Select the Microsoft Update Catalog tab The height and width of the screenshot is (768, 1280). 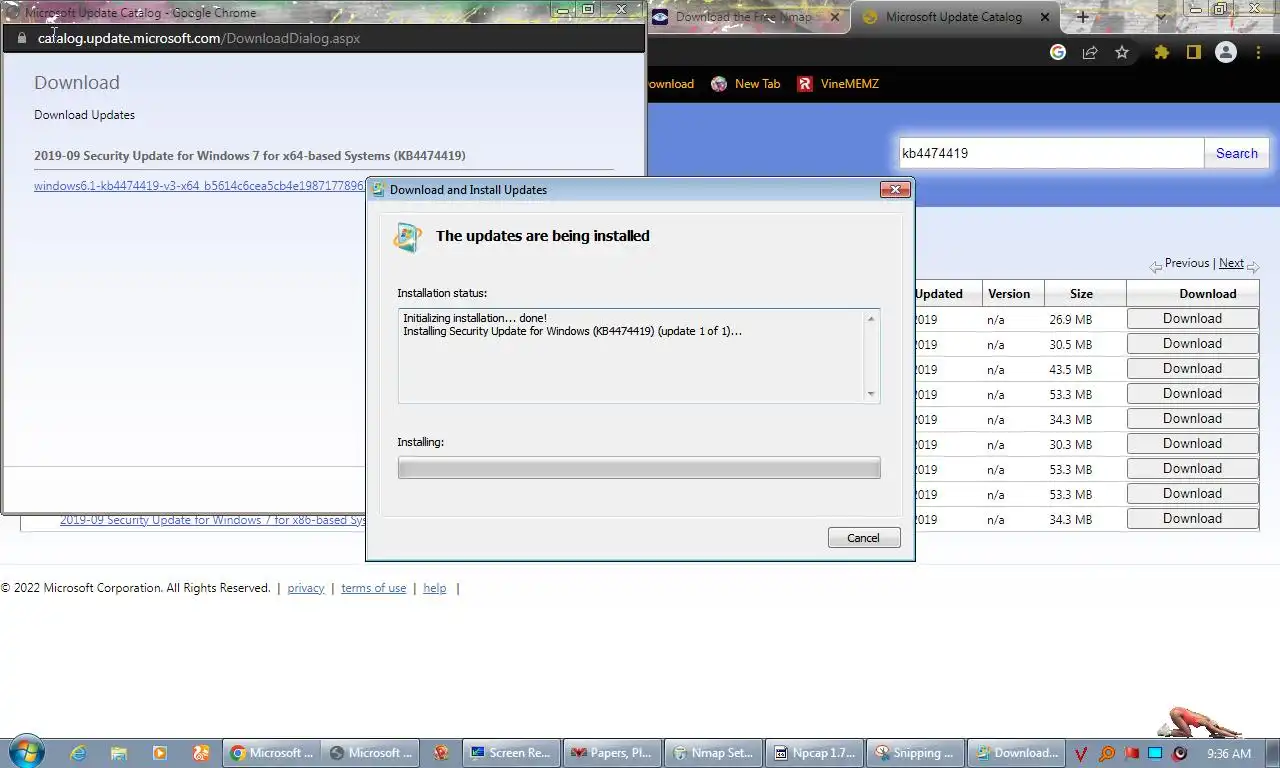[954, 17]
